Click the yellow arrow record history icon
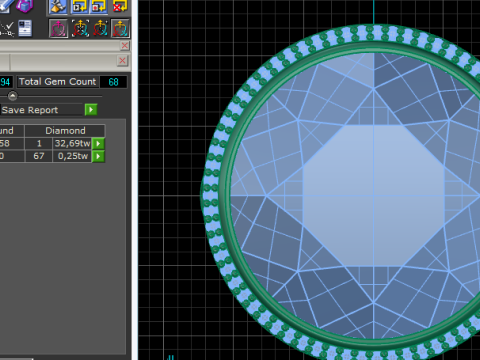Image resolution: width=480 pixels, height=360 pixels. 99,7
